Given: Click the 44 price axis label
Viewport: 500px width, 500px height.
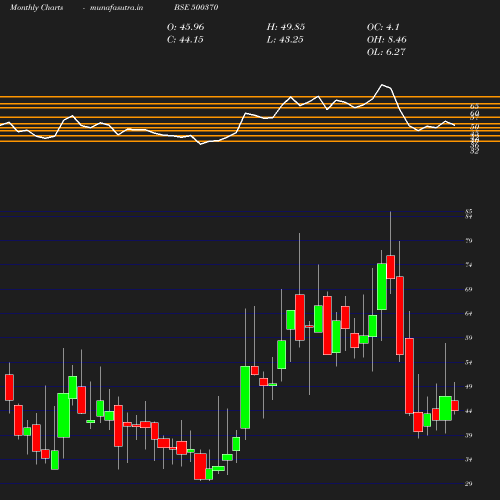Looking at the screenshot, I should tap(469, 411).
